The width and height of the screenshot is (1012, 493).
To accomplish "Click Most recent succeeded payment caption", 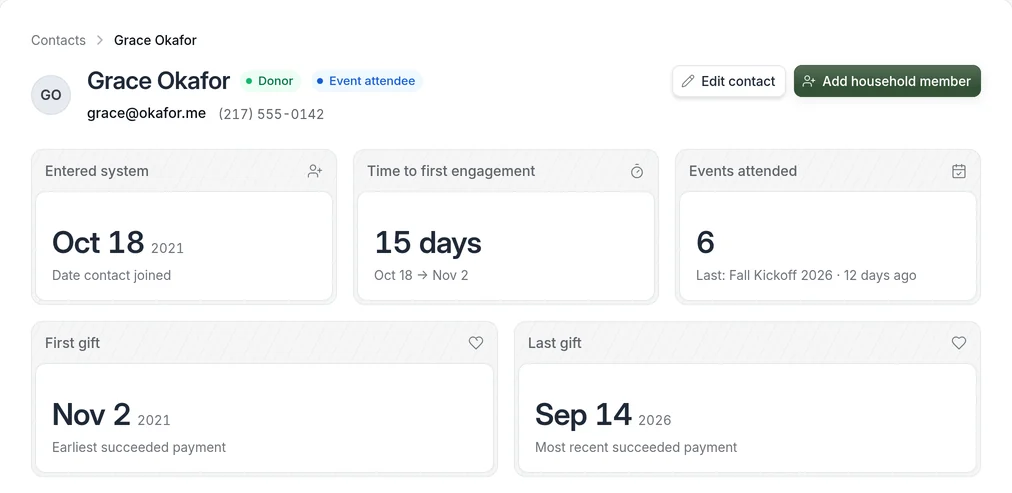I will coord(636,447).
